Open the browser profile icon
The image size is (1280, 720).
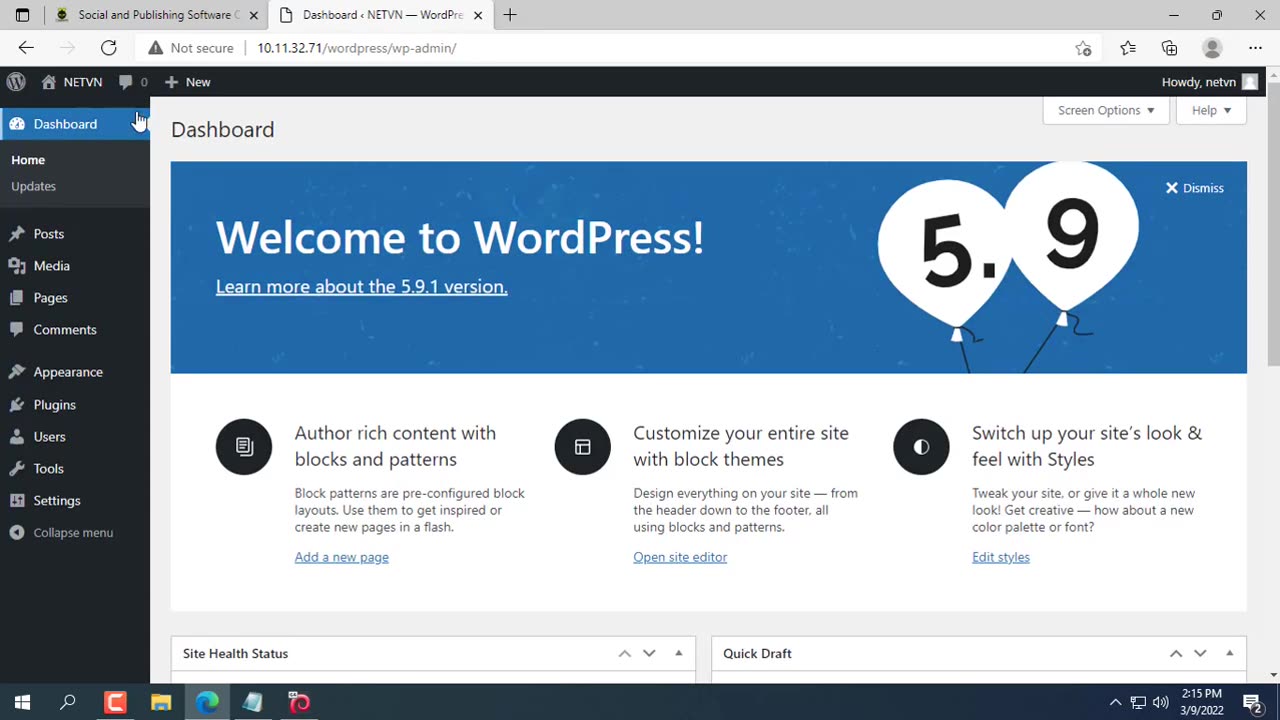pos(1212,48)
